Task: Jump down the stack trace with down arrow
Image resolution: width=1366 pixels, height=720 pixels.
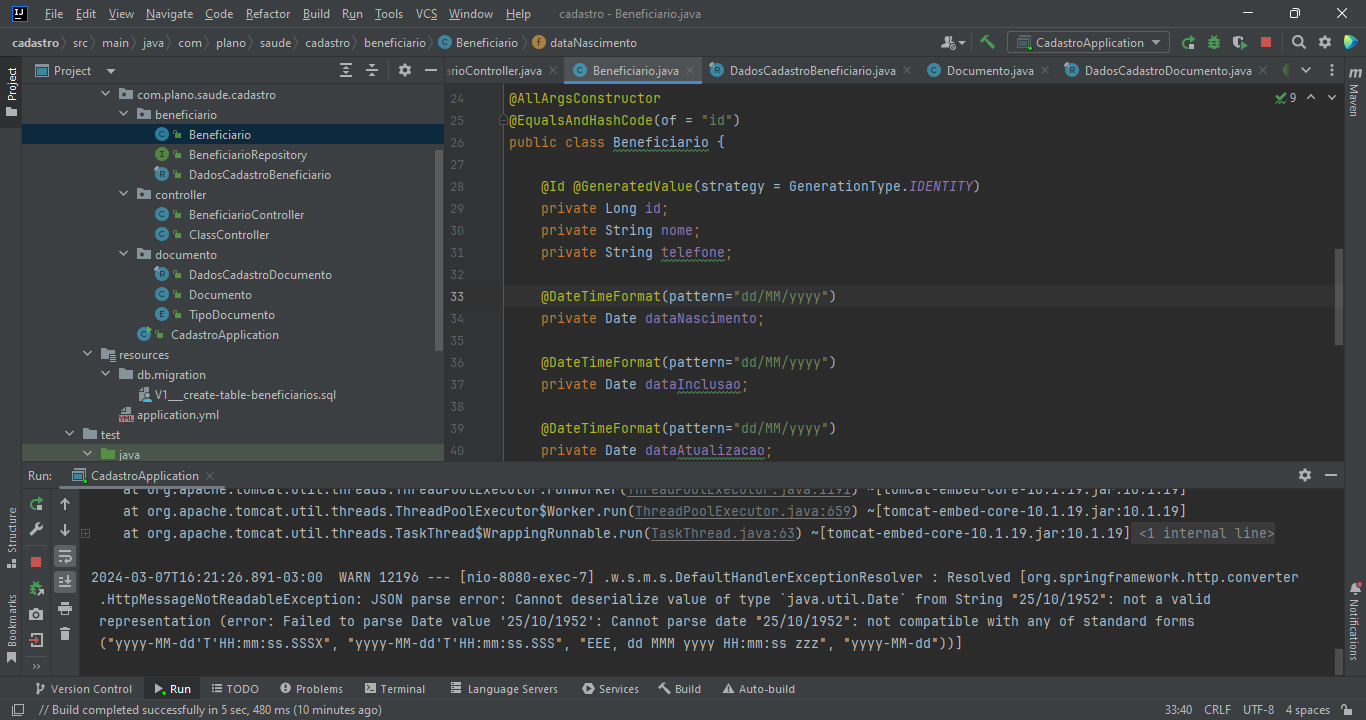Action: [65, 530]
